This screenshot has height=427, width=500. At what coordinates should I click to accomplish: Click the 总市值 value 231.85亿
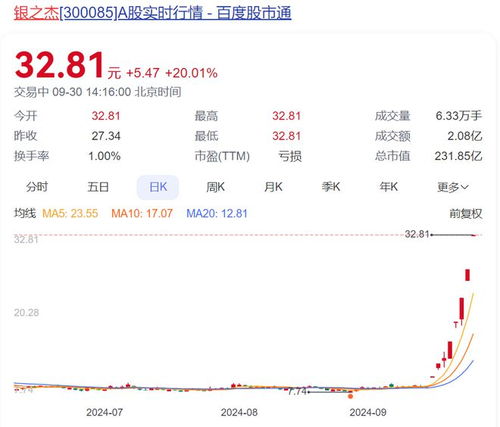coord(458,156)
